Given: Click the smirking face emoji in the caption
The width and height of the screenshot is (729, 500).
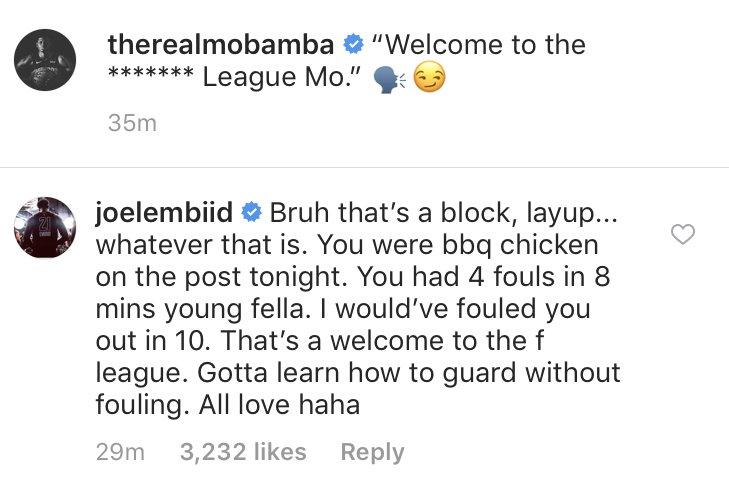Looking at the screenshot, I should point(429,78).
